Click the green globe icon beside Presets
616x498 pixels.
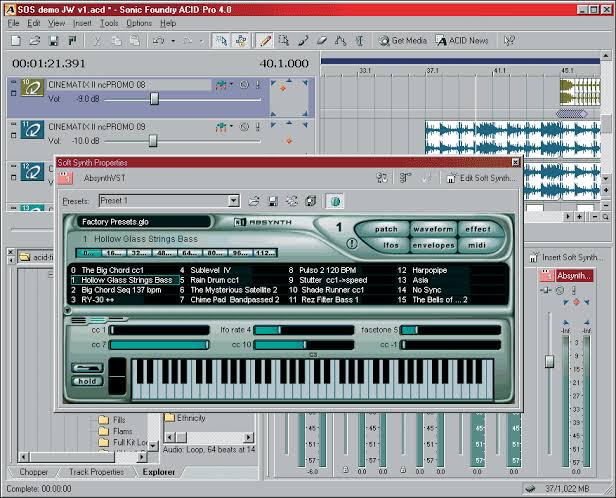pos(335,201)
